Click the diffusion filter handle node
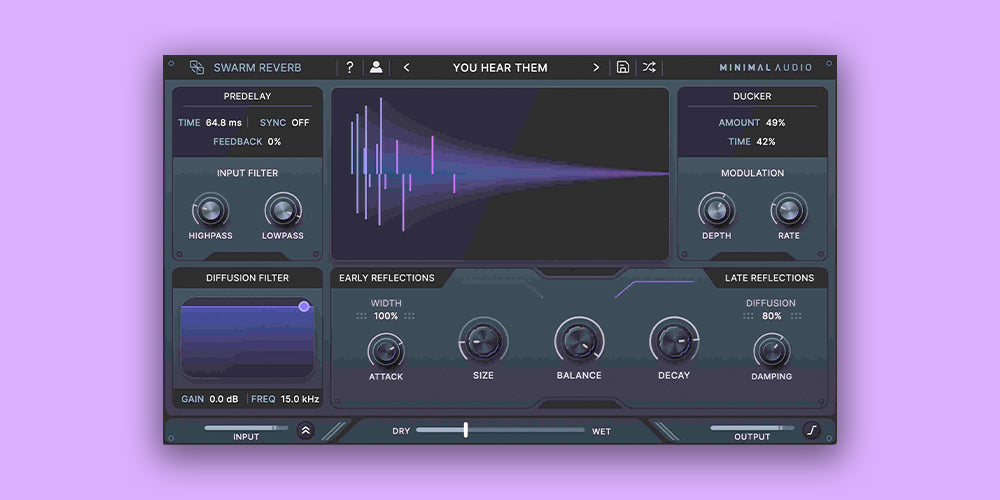The width and height of the screenshot is (1000, 500). tap(304, 306)
